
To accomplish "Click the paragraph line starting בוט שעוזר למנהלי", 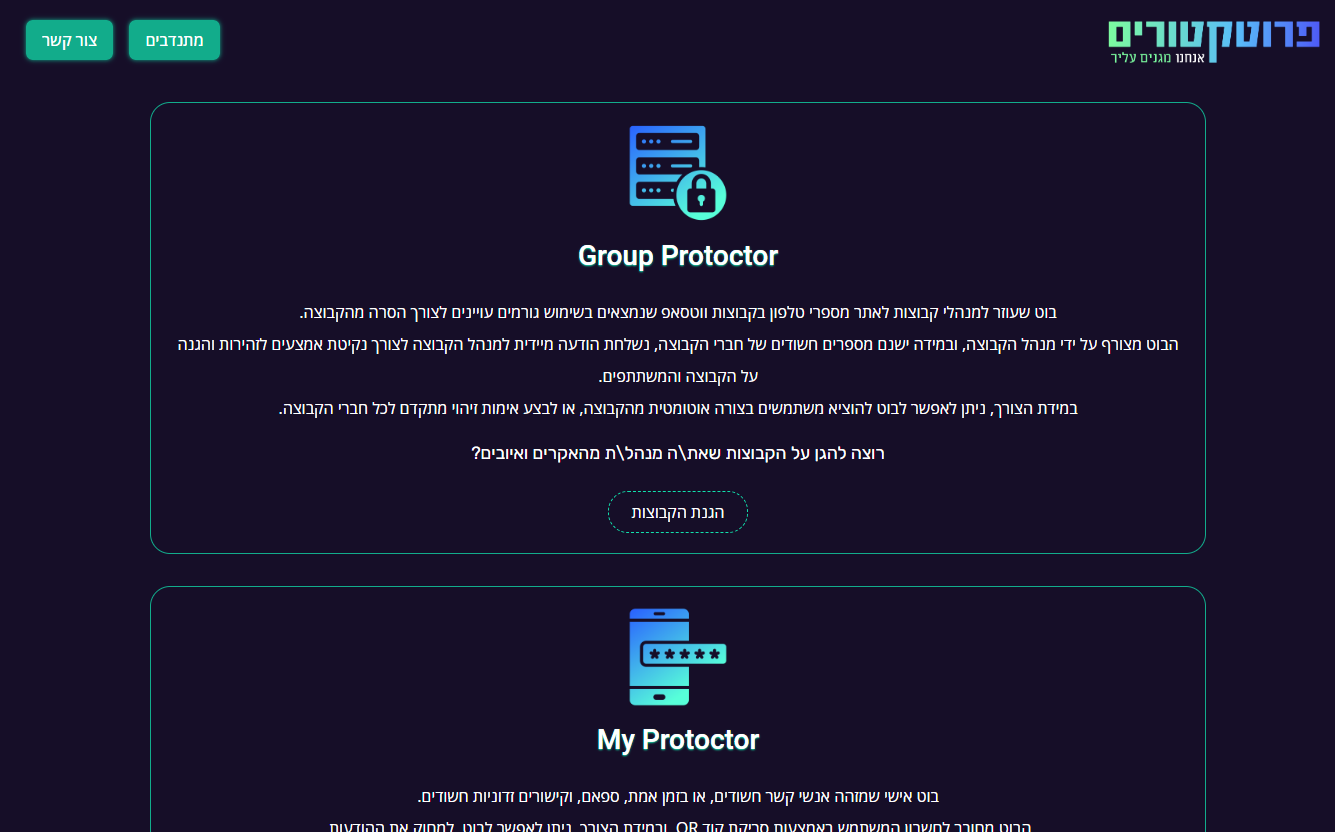I will pos(678,312).
